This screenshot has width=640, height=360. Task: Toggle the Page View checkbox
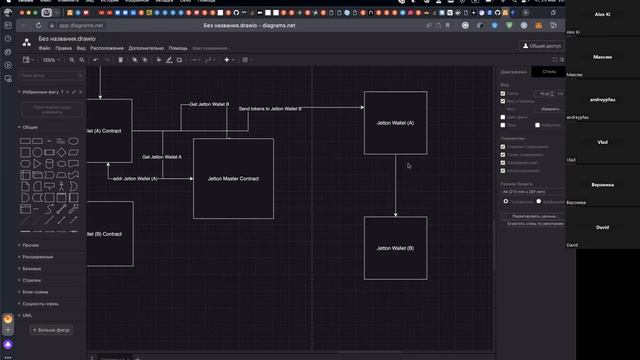503,101
